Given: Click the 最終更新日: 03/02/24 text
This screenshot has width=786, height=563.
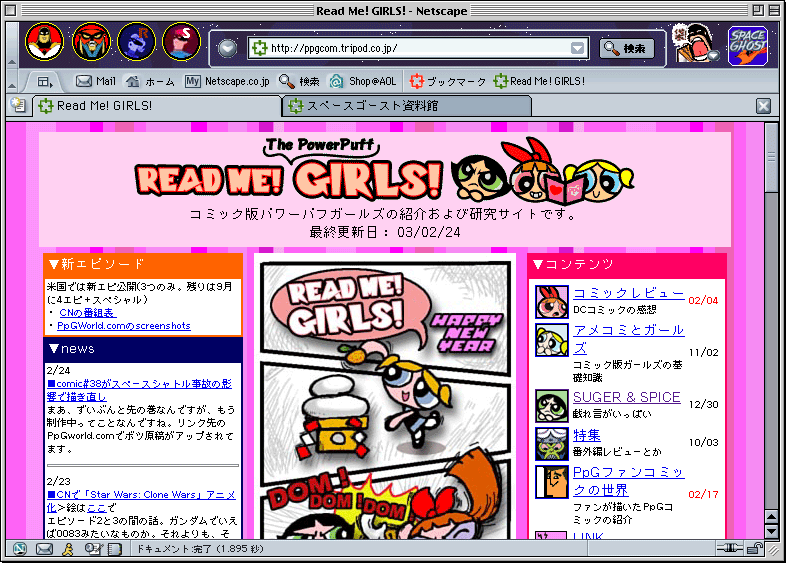Looking at the screenshot, I should click(384, 232).
